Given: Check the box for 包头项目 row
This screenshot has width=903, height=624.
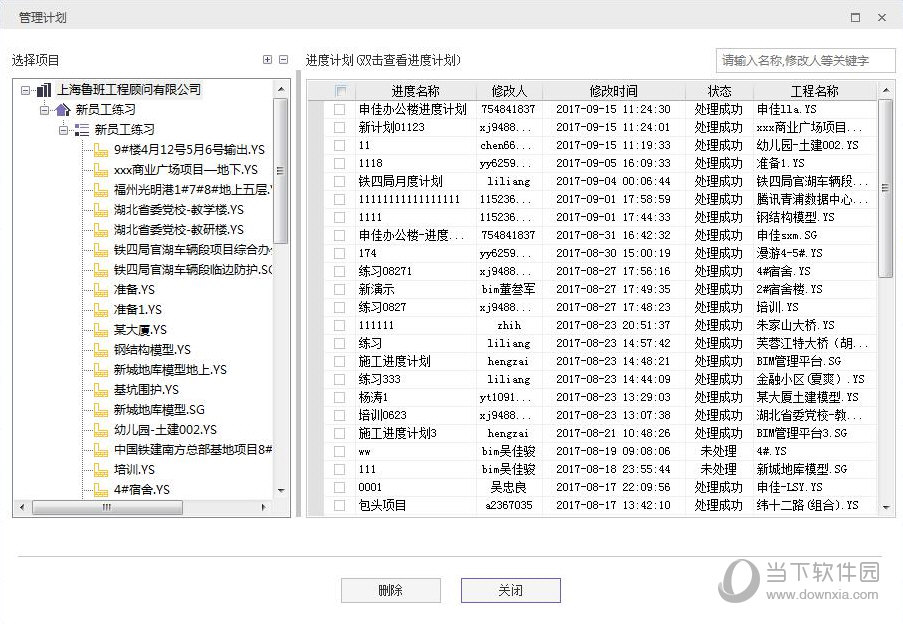Looking at the screenshot, I should coord(340,506).
